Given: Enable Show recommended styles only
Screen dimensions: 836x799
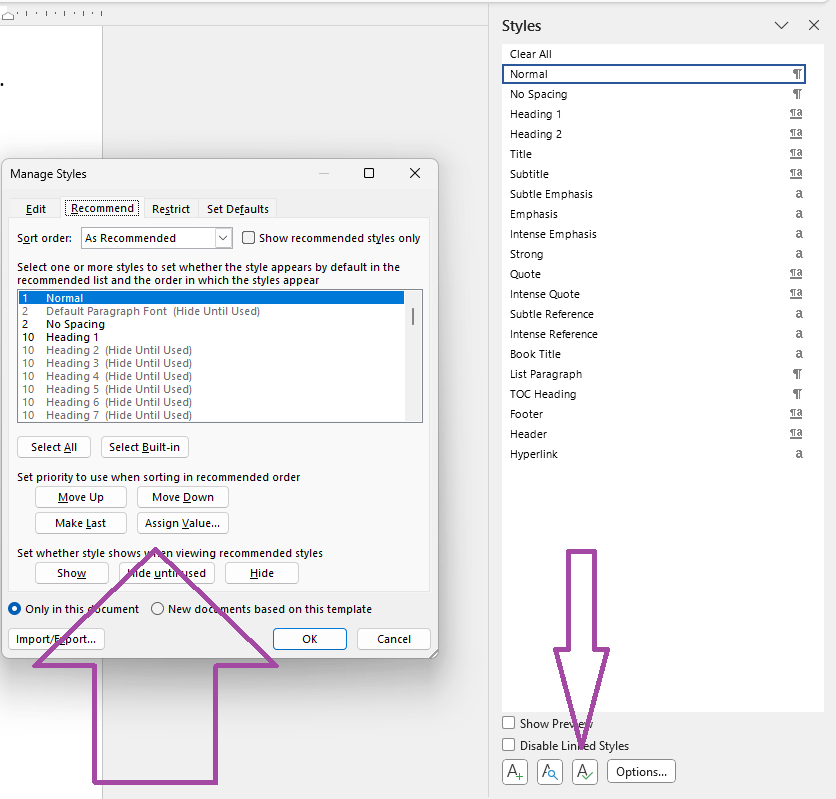Looking at the screenshot, I should pos(248,237).
